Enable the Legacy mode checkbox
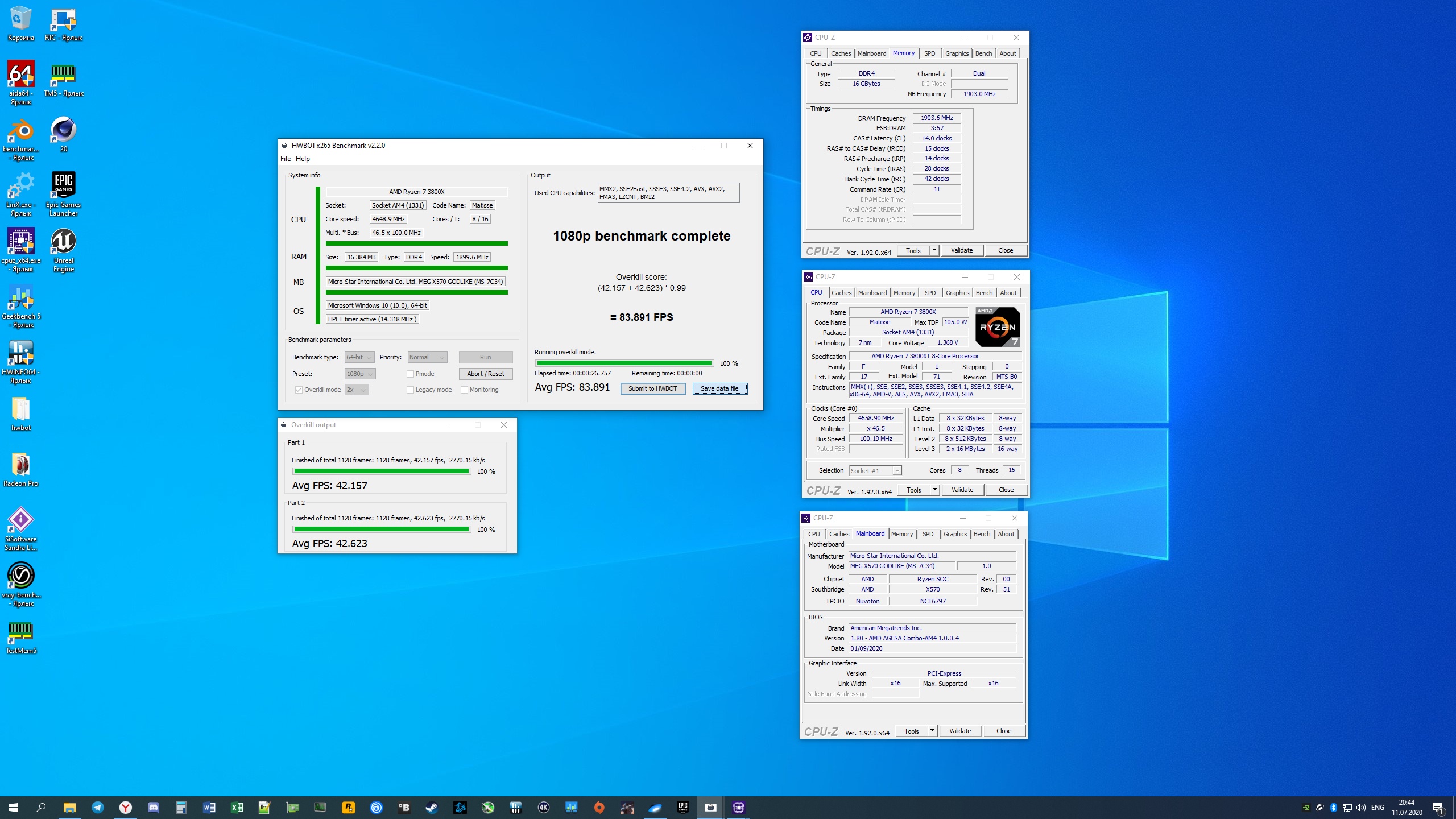 click(410, 390)
